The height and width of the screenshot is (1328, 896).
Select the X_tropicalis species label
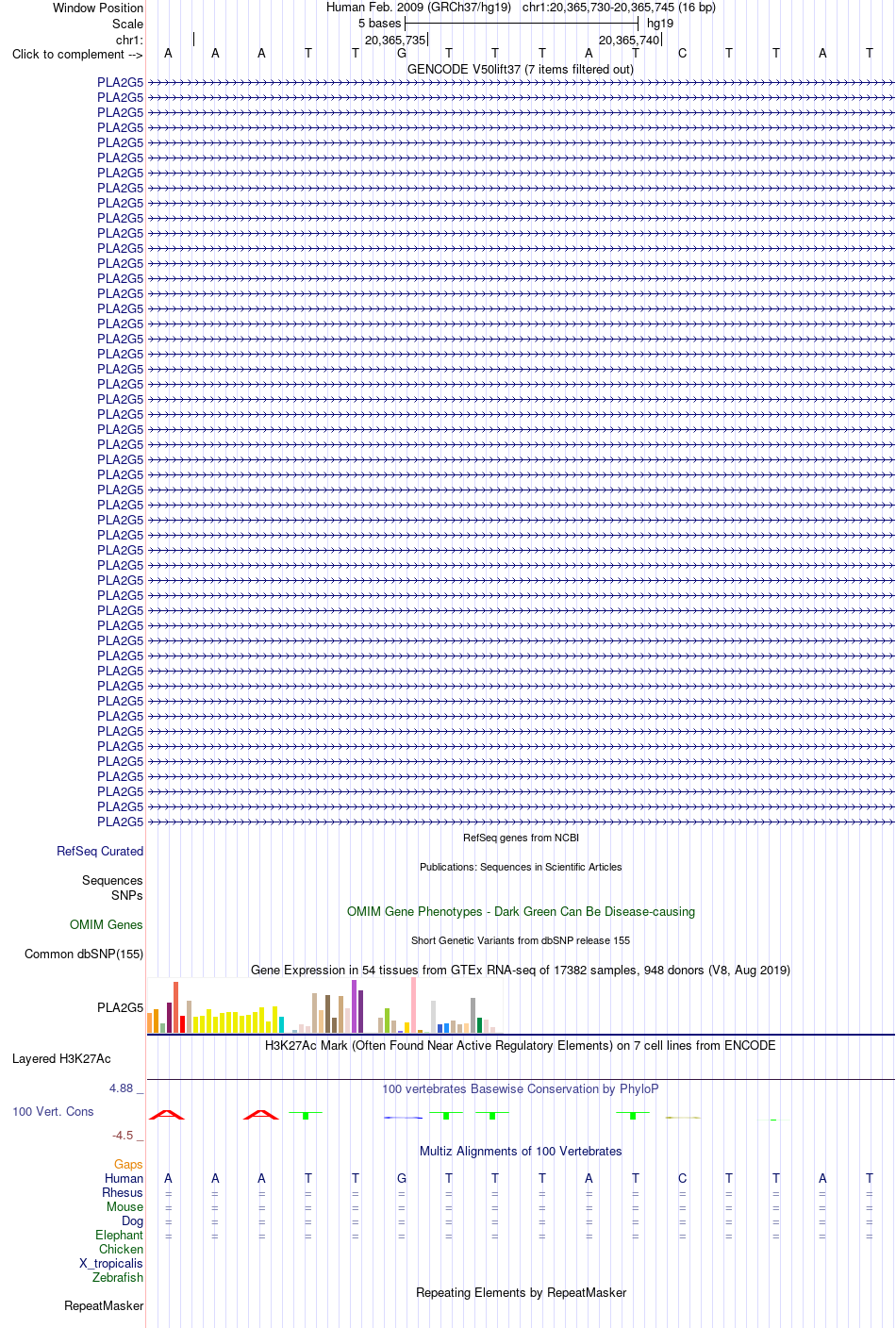(111, 1263)
